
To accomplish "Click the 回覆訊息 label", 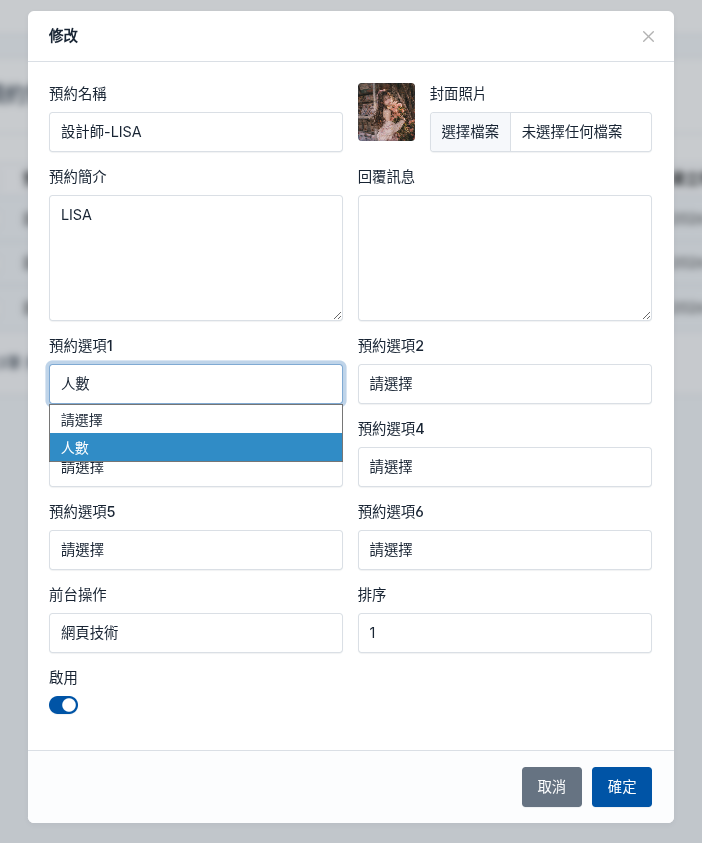I will 386,177.
